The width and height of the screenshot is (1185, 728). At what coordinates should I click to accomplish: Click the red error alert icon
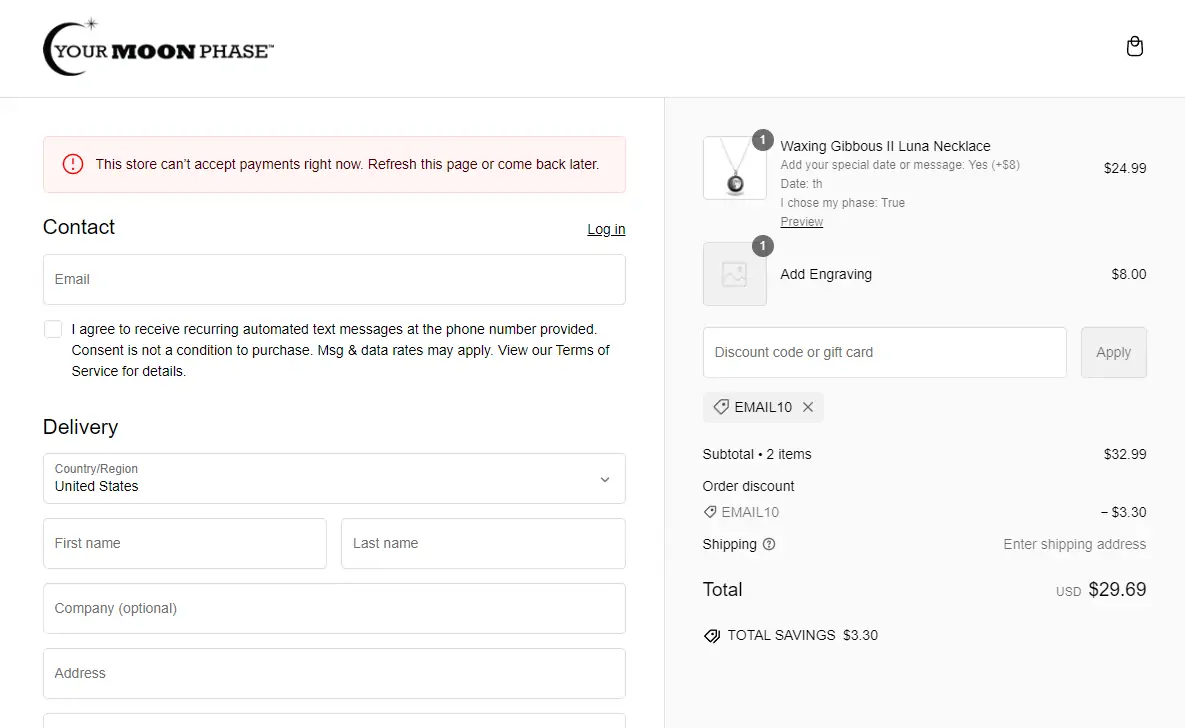[73, 164]
